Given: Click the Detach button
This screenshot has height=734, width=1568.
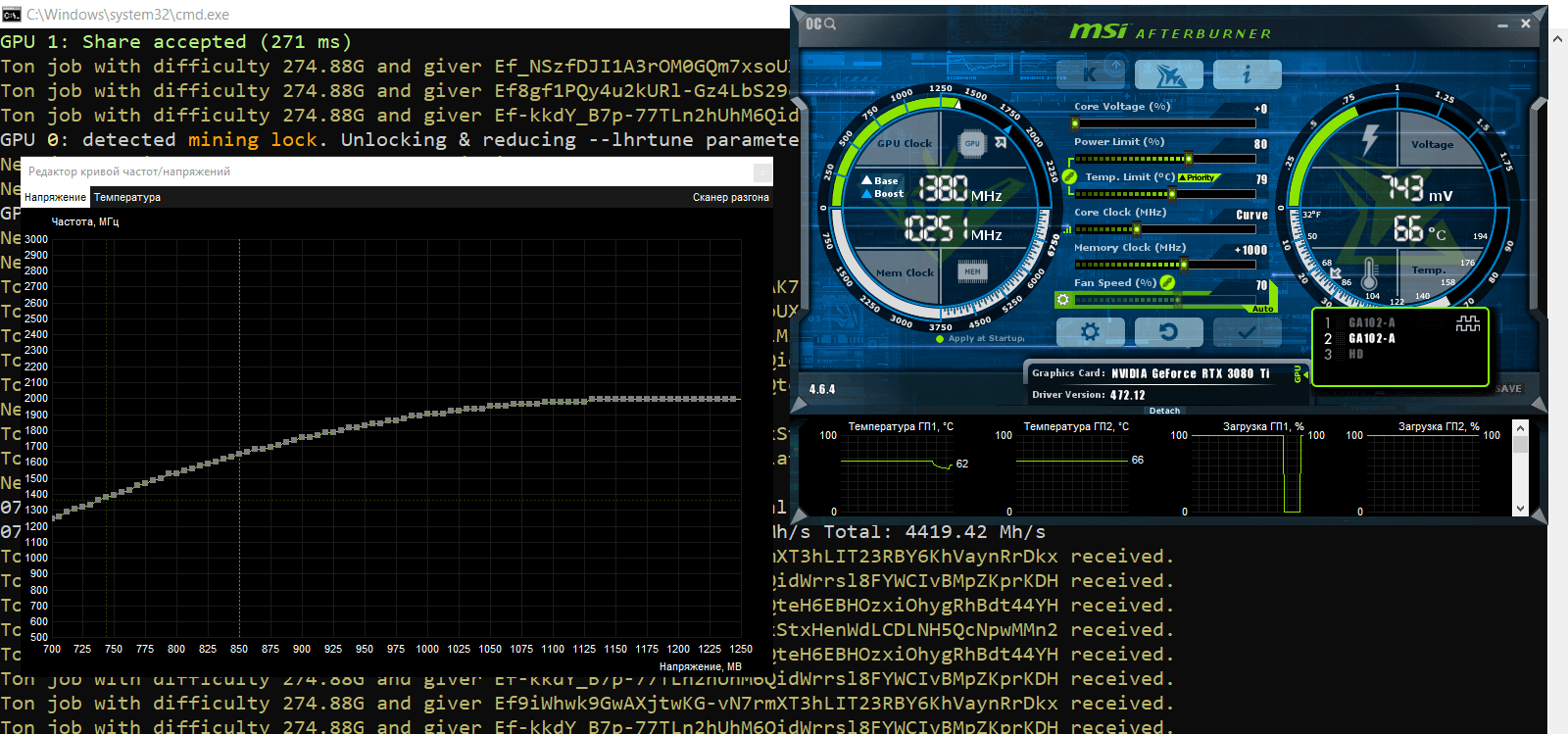Looking at the screenshot, I should click(x=1164, y=411).
